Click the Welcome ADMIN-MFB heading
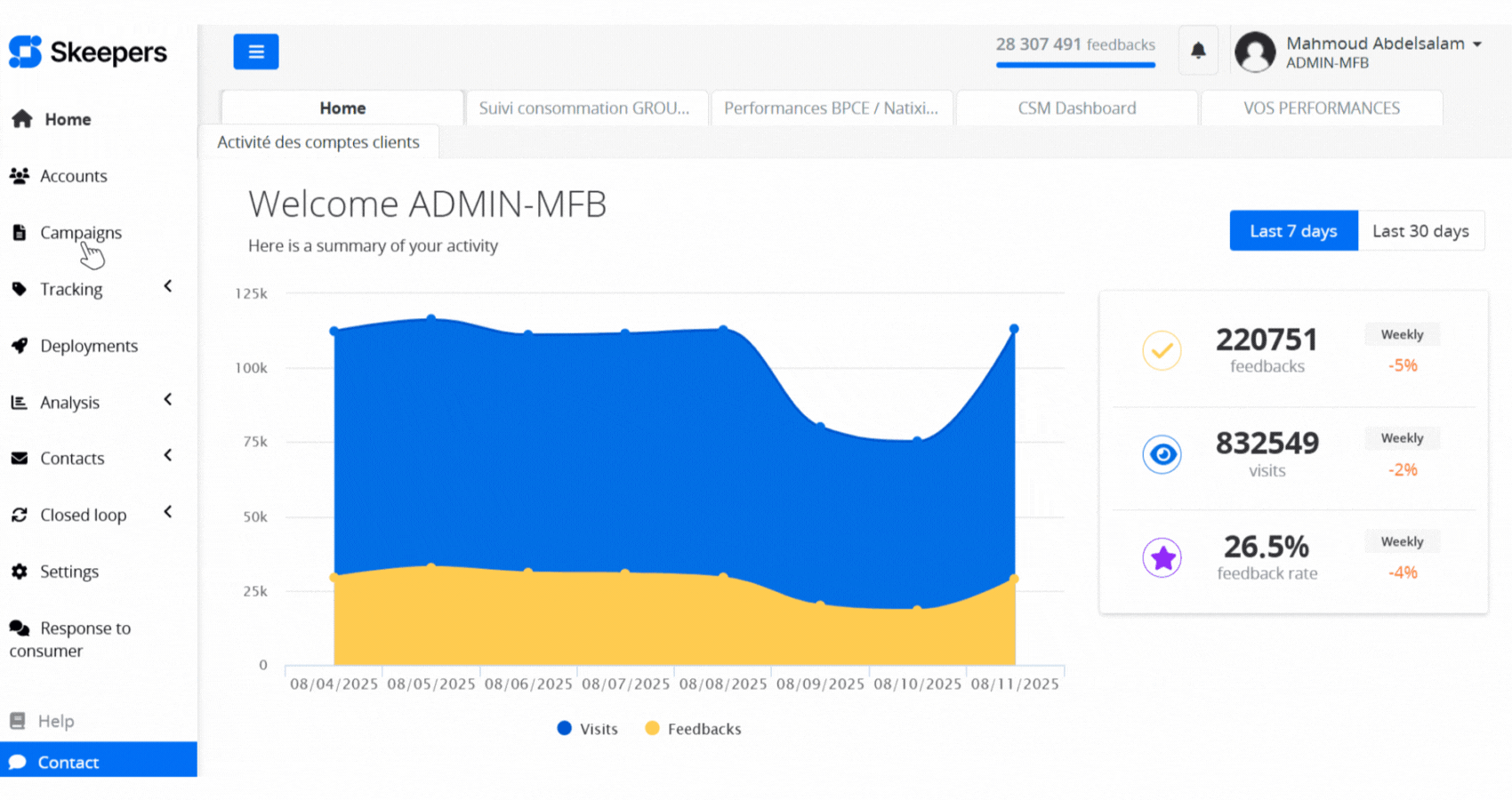The width and height of the screenshot is (1512, 800). coord(427,204)
